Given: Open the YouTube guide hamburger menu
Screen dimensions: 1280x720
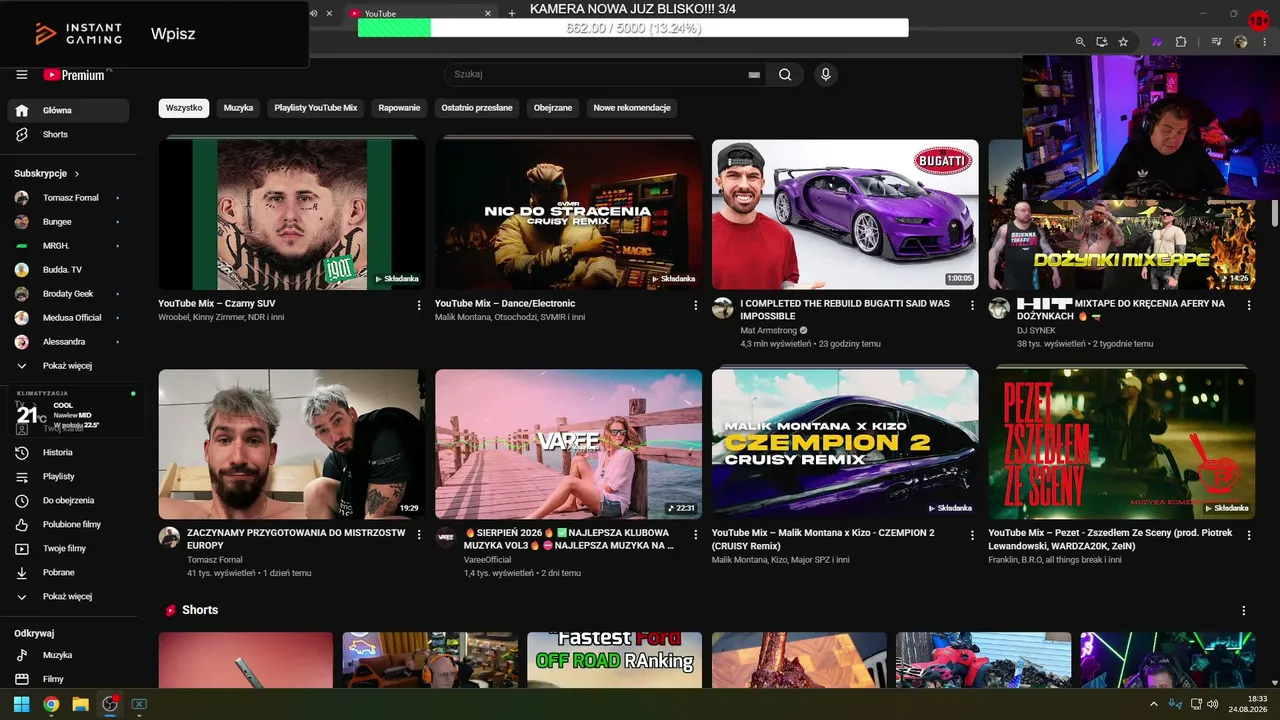Looking at the screenshot, I should (22, 75).
